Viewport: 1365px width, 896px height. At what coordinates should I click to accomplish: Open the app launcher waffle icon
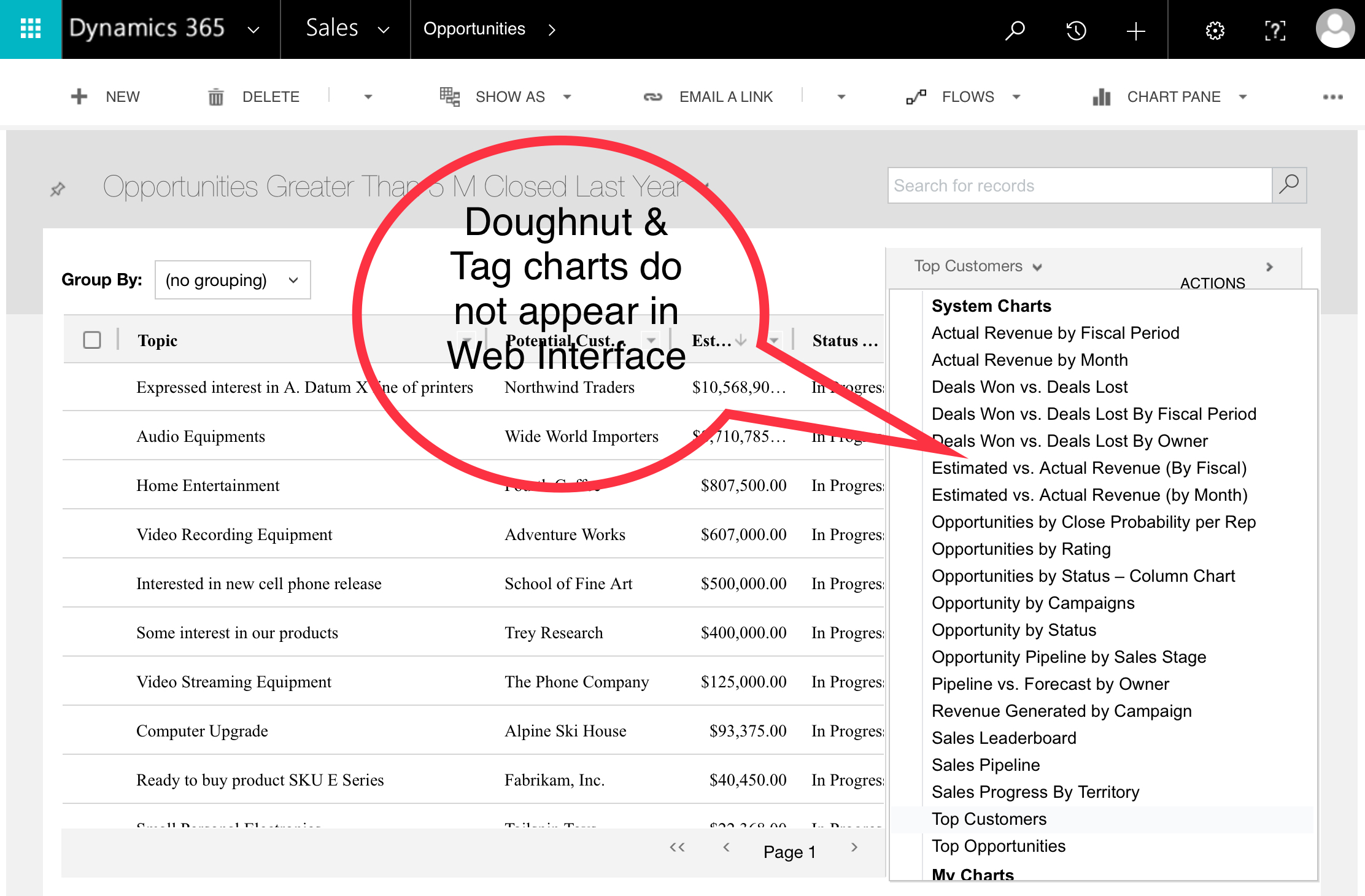tap(30, 29)
